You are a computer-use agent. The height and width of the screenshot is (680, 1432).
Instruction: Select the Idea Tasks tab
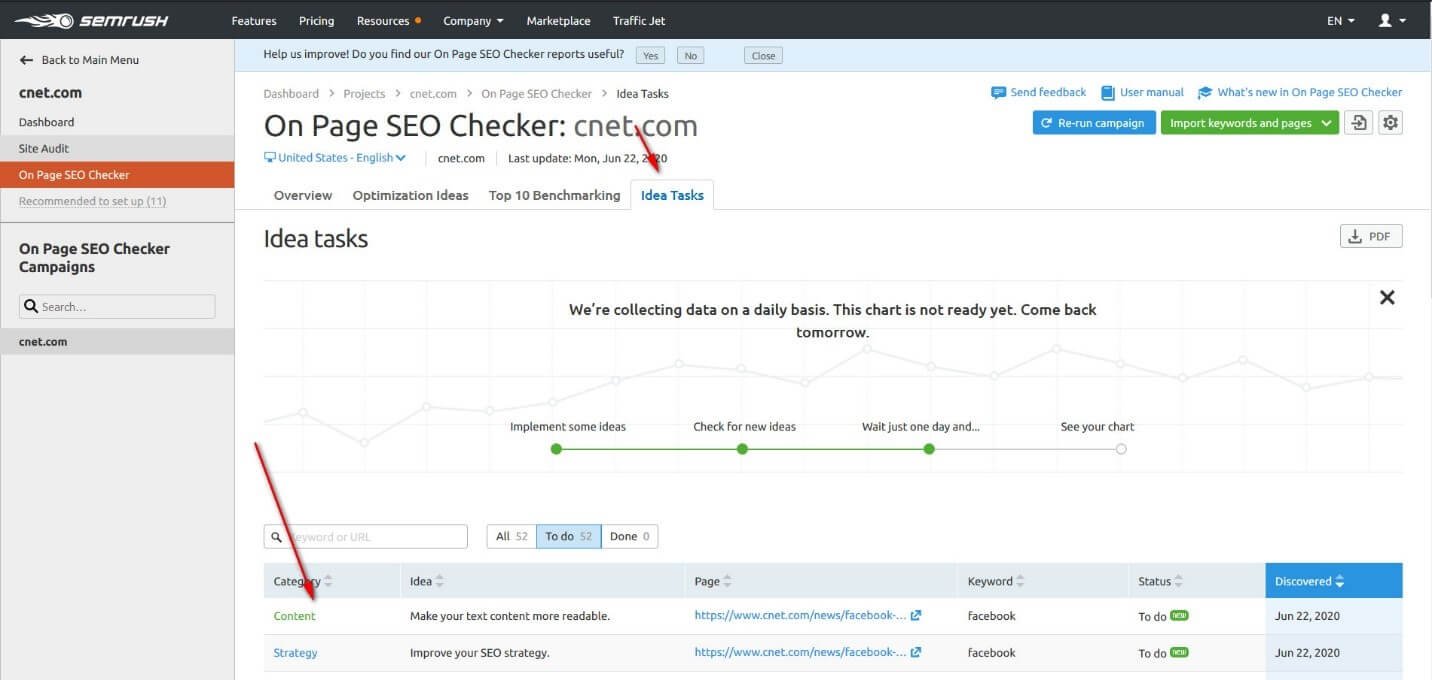pos(672,195)
